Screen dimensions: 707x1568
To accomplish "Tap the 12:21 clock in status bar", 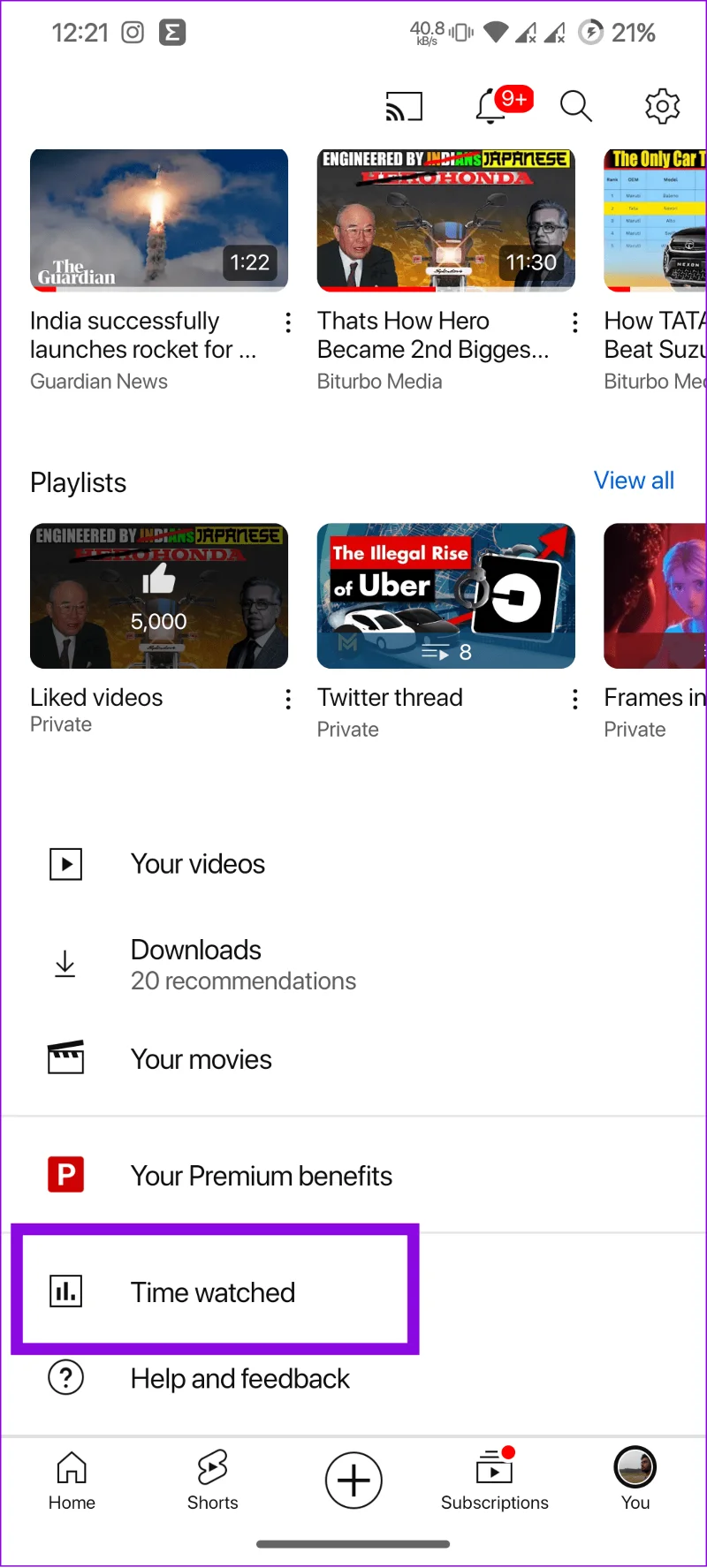I will tap(80, 33).
